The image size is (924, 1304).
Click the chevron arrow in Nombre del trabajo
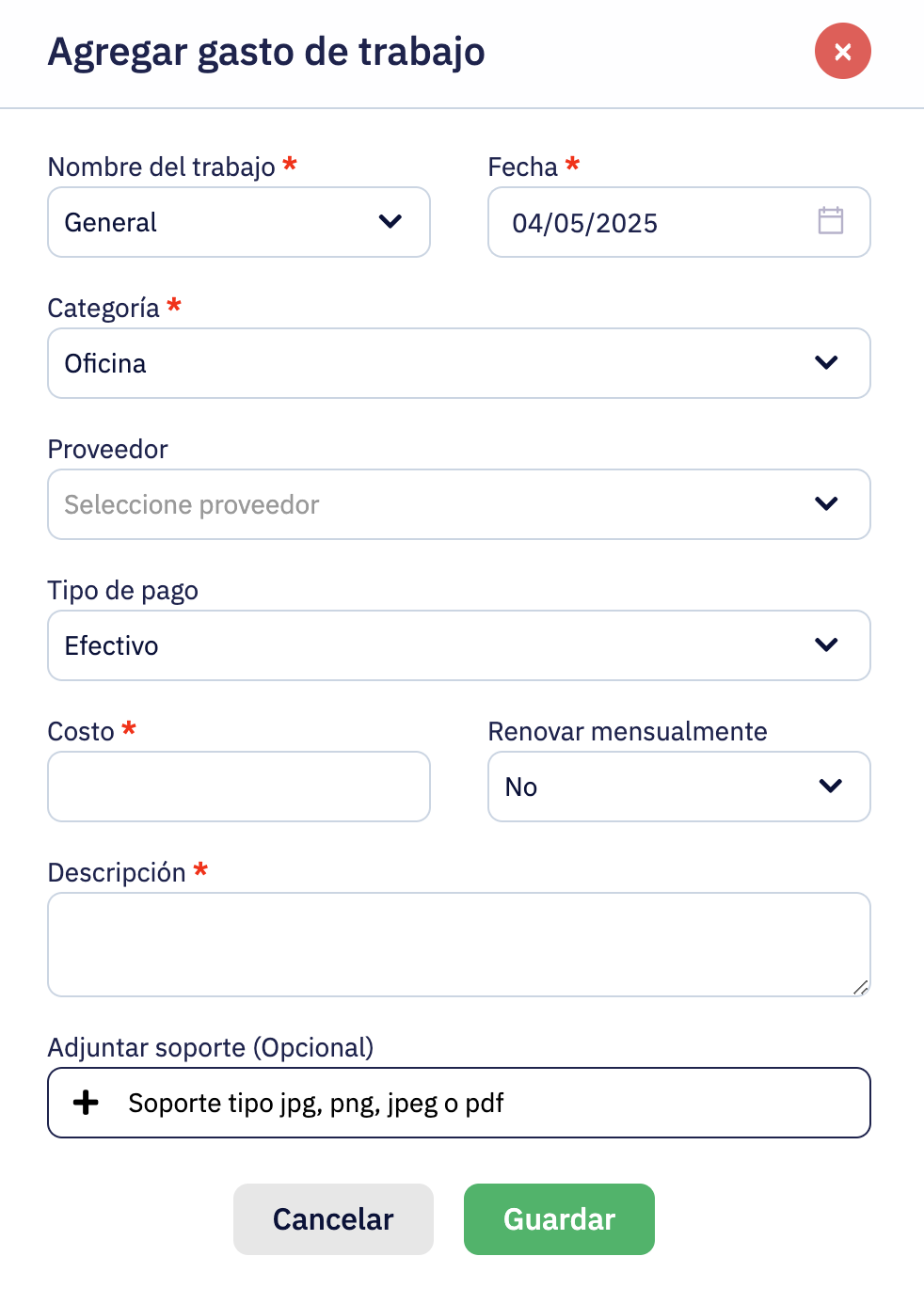390,221
